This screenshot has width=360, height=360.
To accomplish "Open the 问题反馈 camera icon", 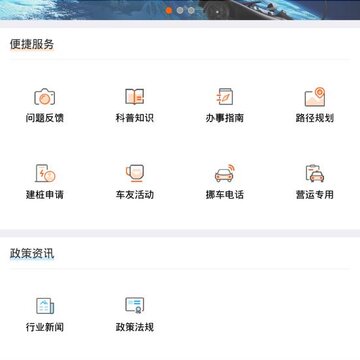I will 45,97.
